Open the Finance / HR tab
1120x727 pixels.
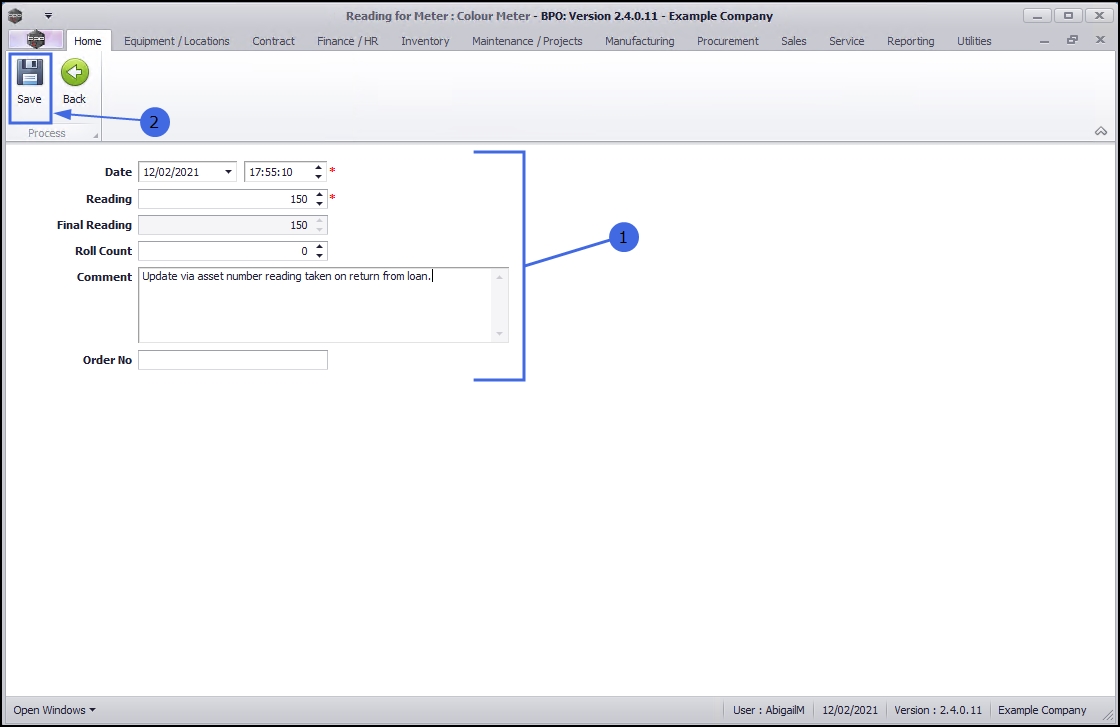(348, 41)
